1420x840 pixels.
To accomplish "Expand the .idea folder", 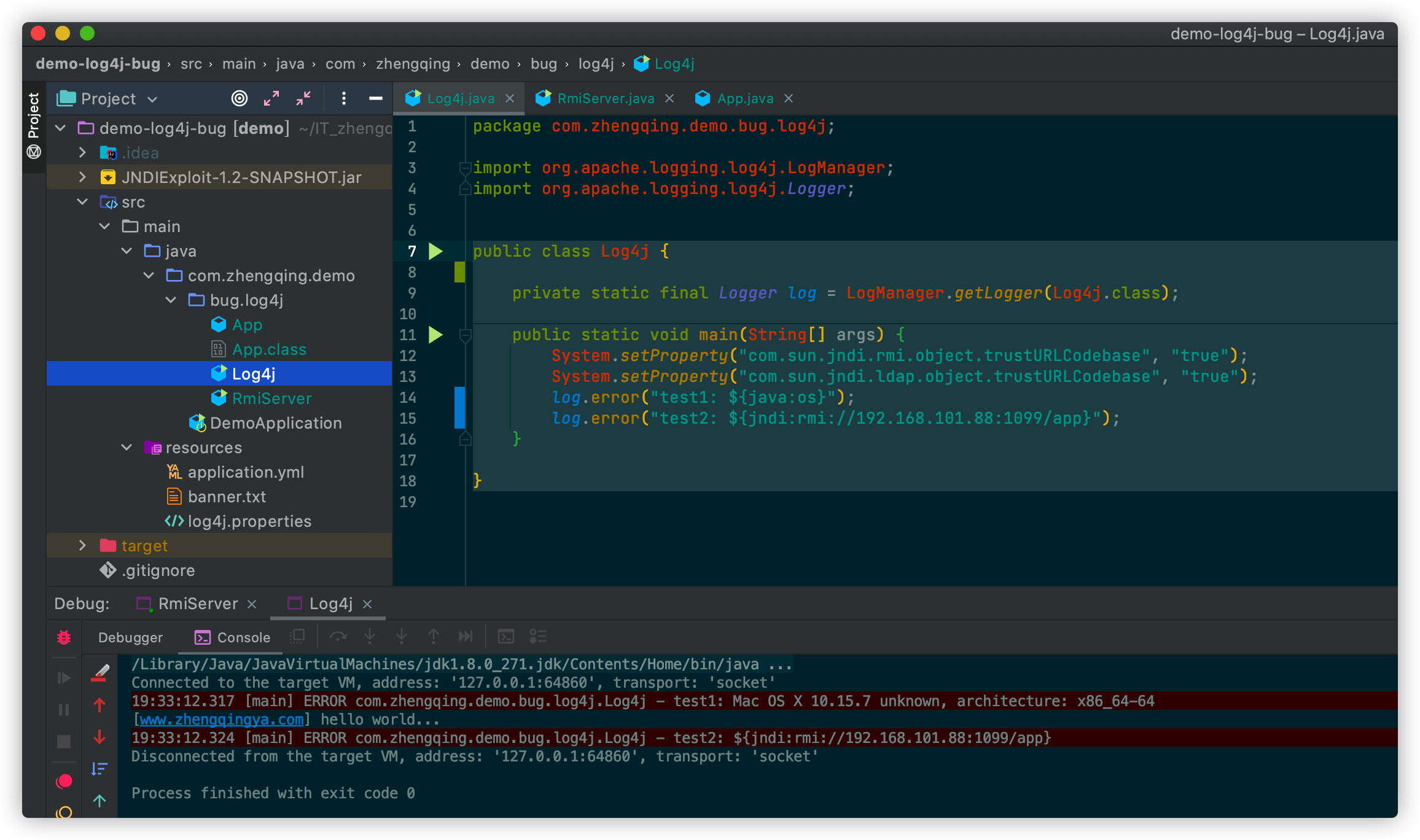I will 82,153.
